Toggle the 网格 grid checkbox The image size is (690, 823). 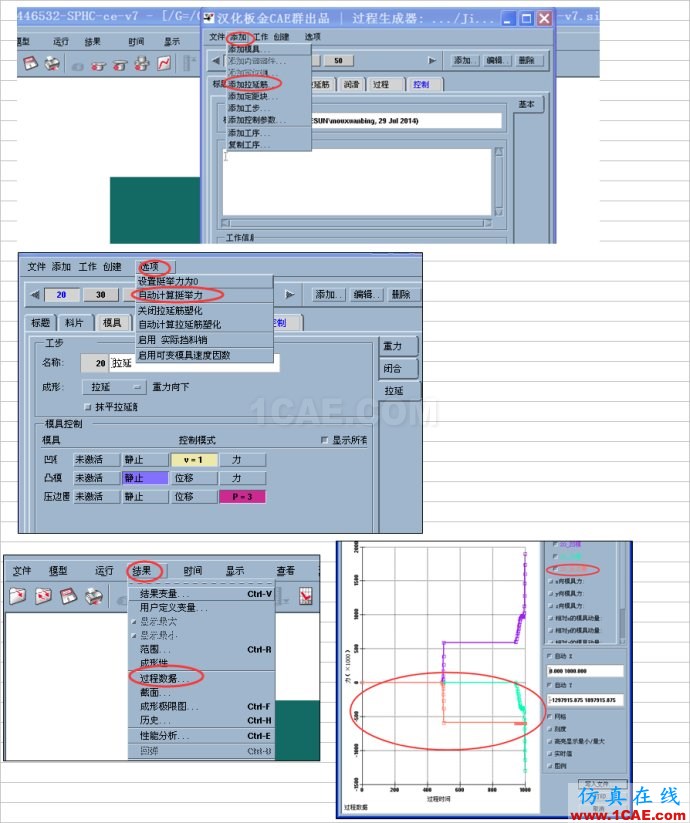pos(550,716)
